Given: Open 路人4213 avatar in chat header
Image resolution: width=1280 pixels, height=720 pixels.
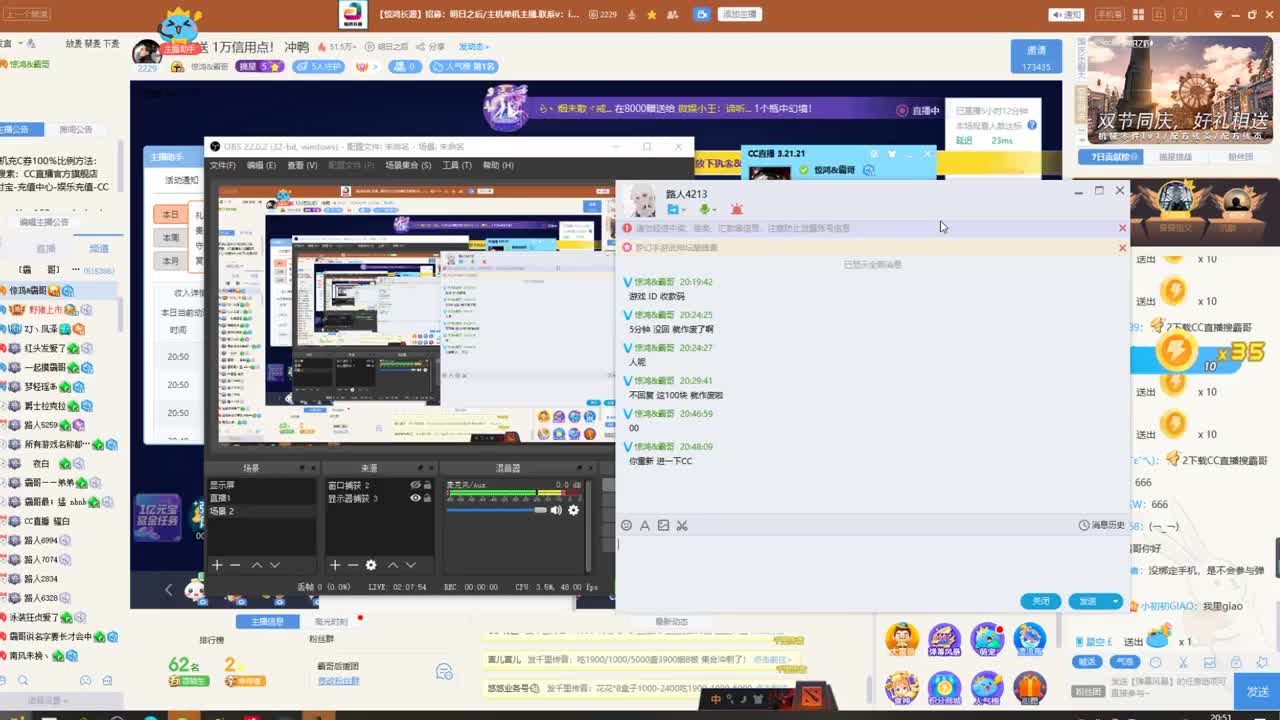Looking at the screenshot, I should (x=642, y=200).
